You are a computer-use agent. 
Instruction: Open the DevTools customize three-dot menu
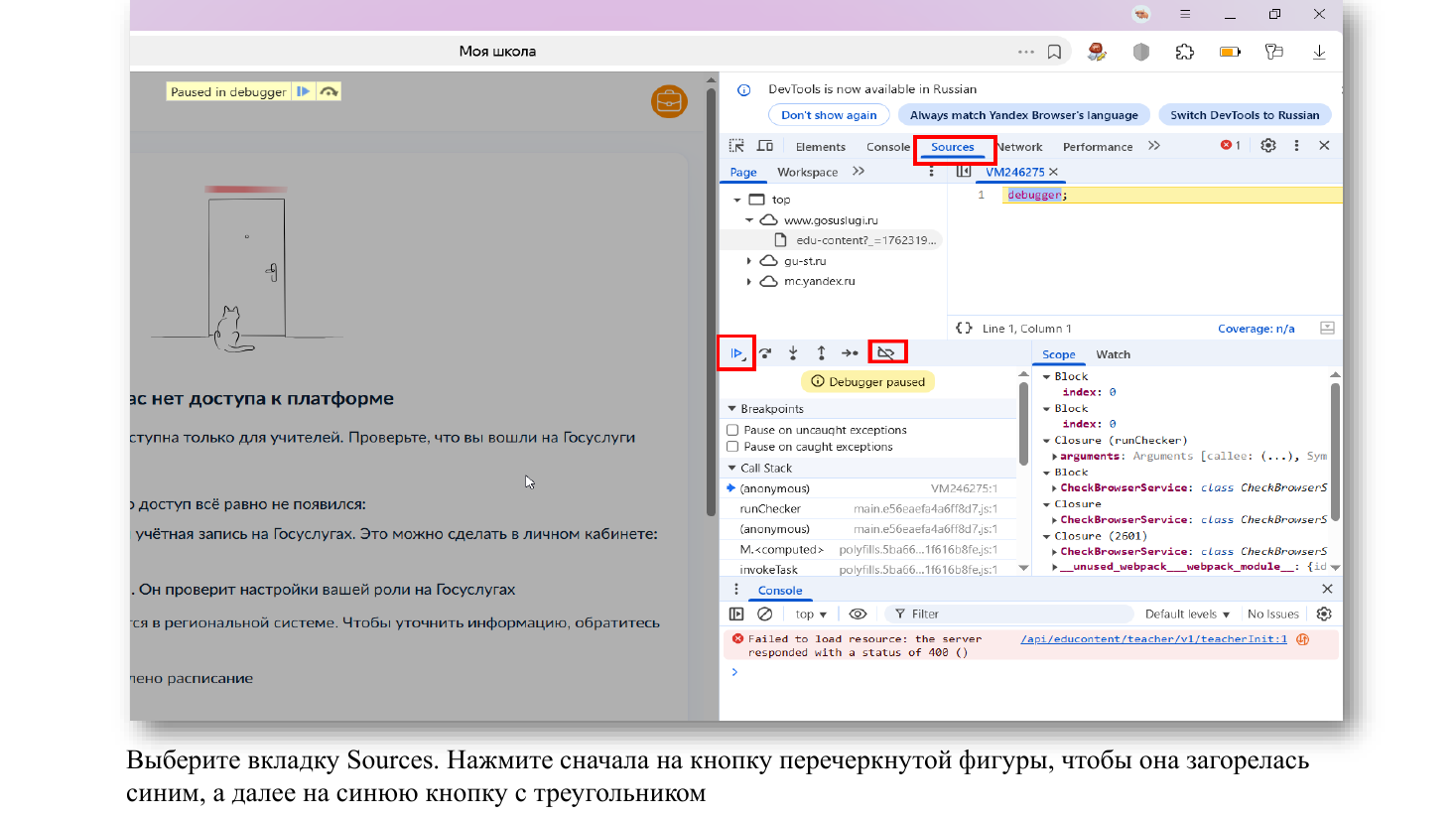(1296, 146)
